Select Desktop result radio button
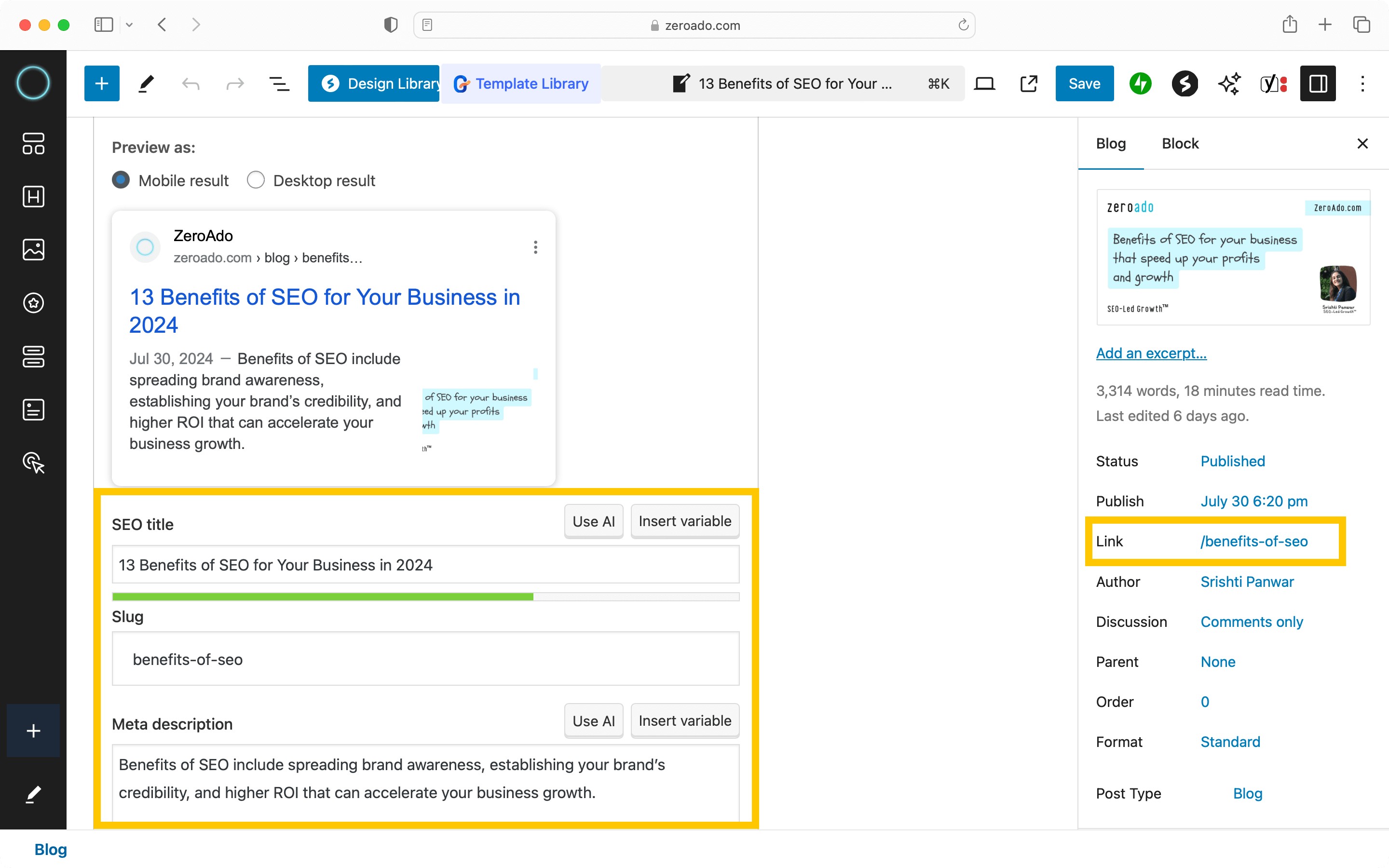 [x=256, y=180]
